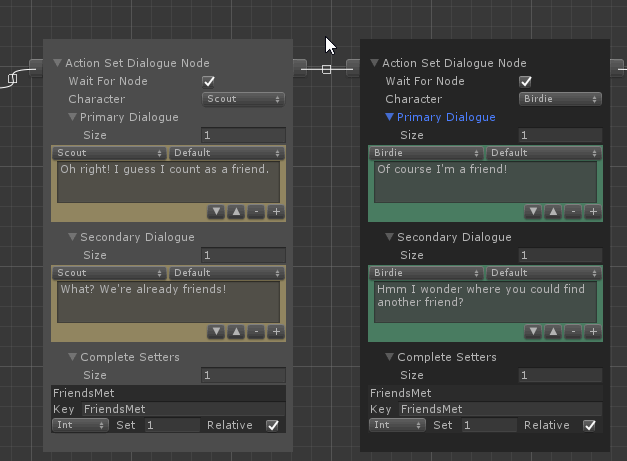Add entry after Birdie's secondary dialogue
The image size is (627, 461).
pos(593,331)
